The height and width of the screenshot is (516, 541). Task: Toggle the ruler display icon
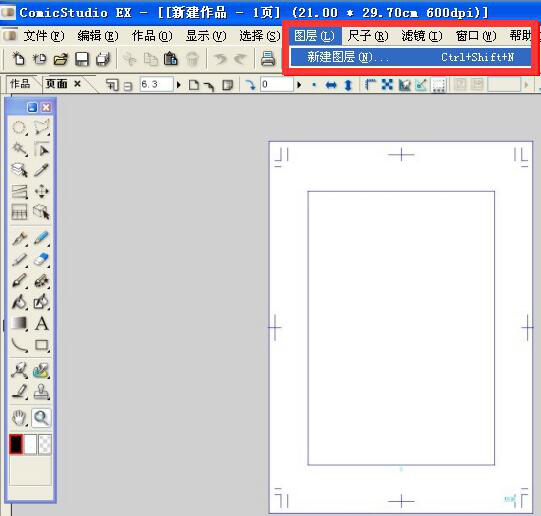click(370, 84)
